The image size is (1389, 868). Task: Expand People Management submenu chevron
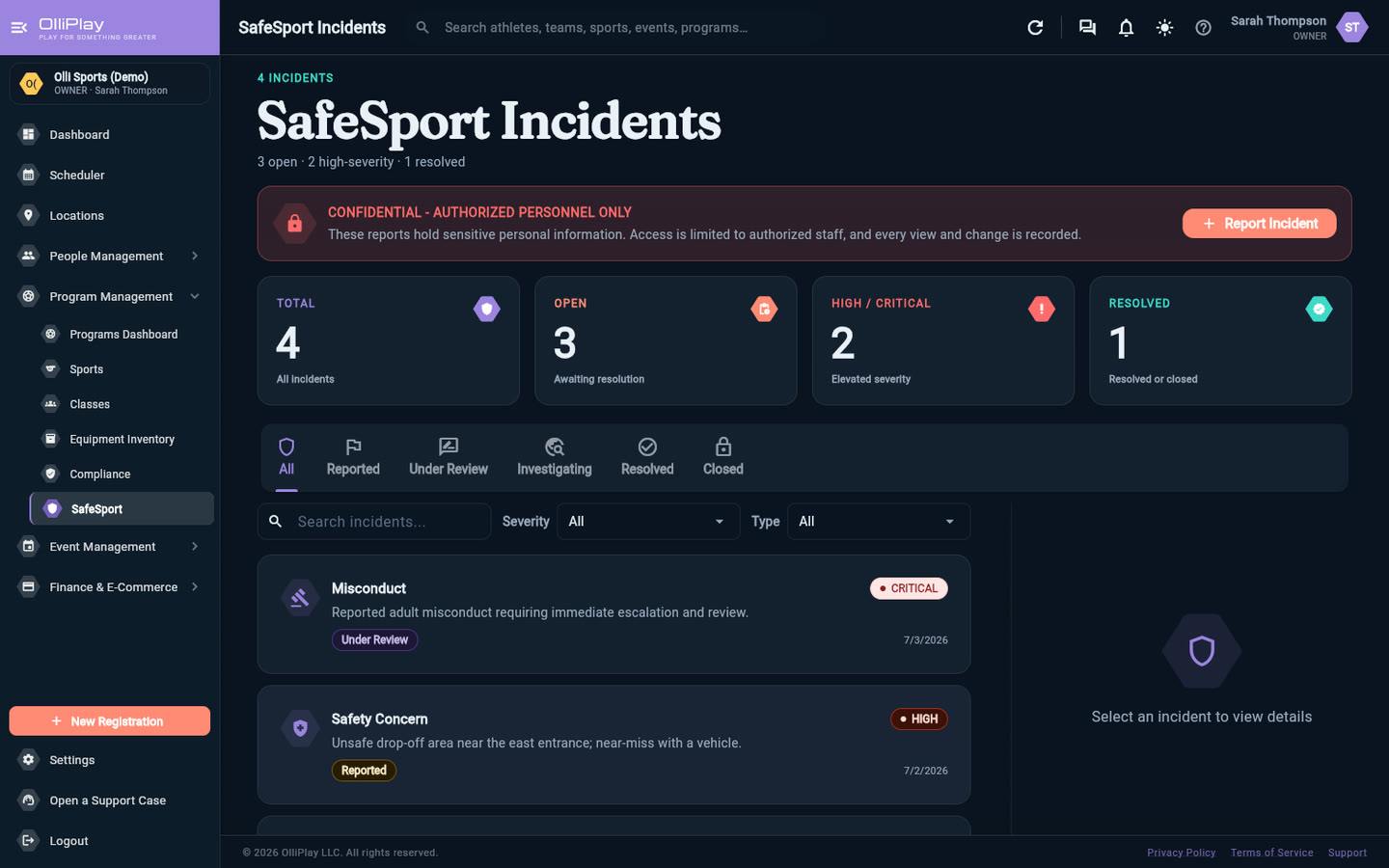point(195,256)
